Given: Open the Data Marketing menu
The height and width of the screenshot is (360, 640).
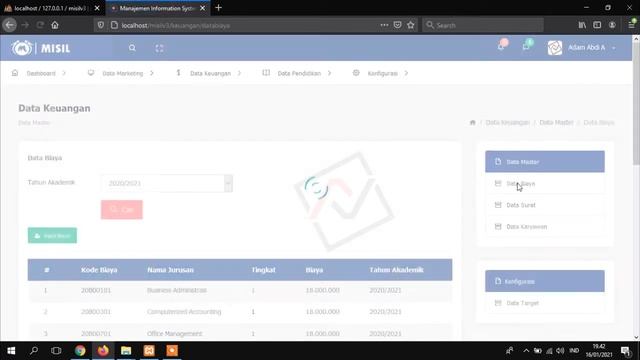Looking at the screenshot, I should coord(122,73).
